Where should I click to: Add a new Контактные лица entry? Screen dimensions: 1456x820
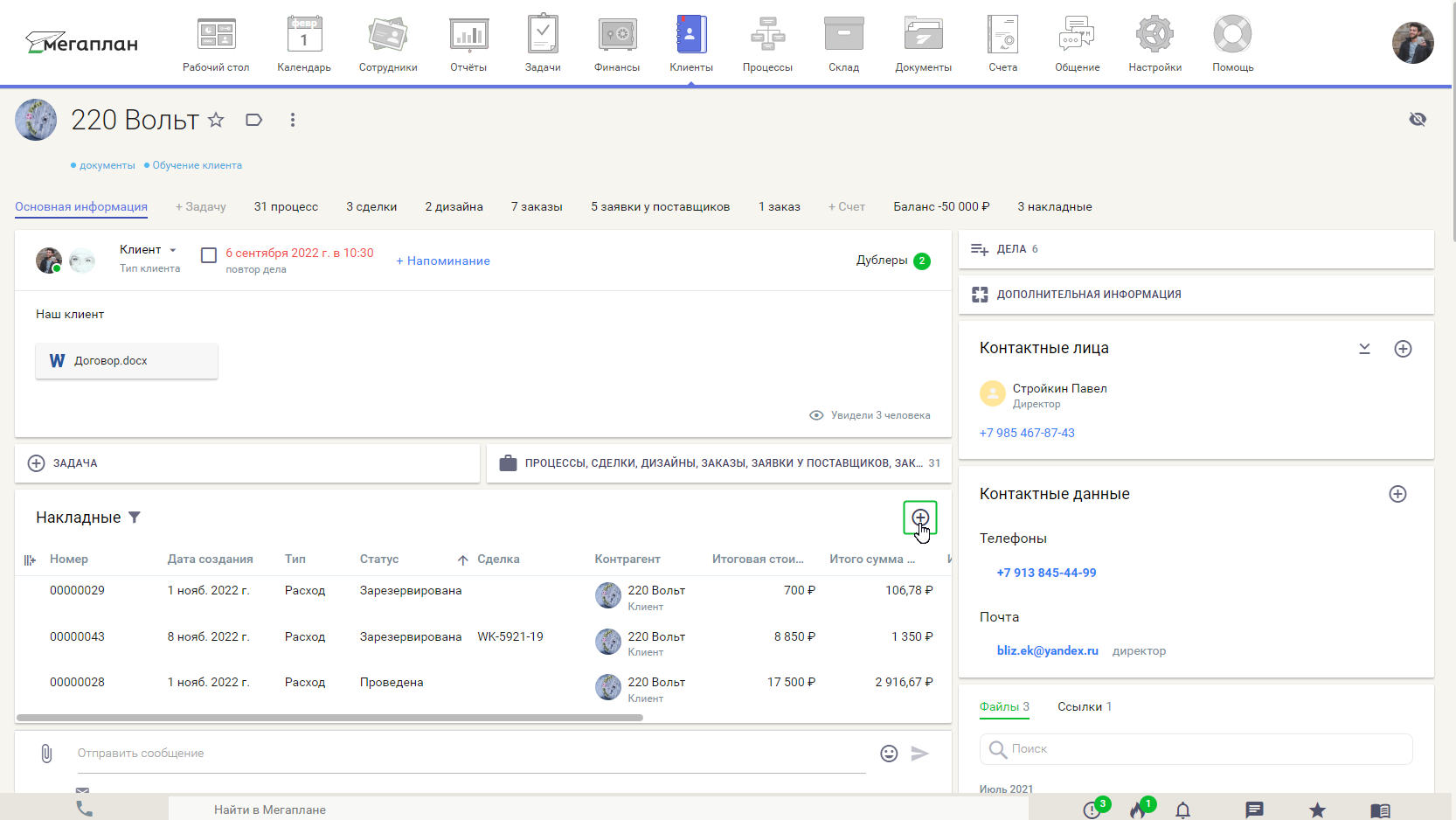click(1403, 349)
